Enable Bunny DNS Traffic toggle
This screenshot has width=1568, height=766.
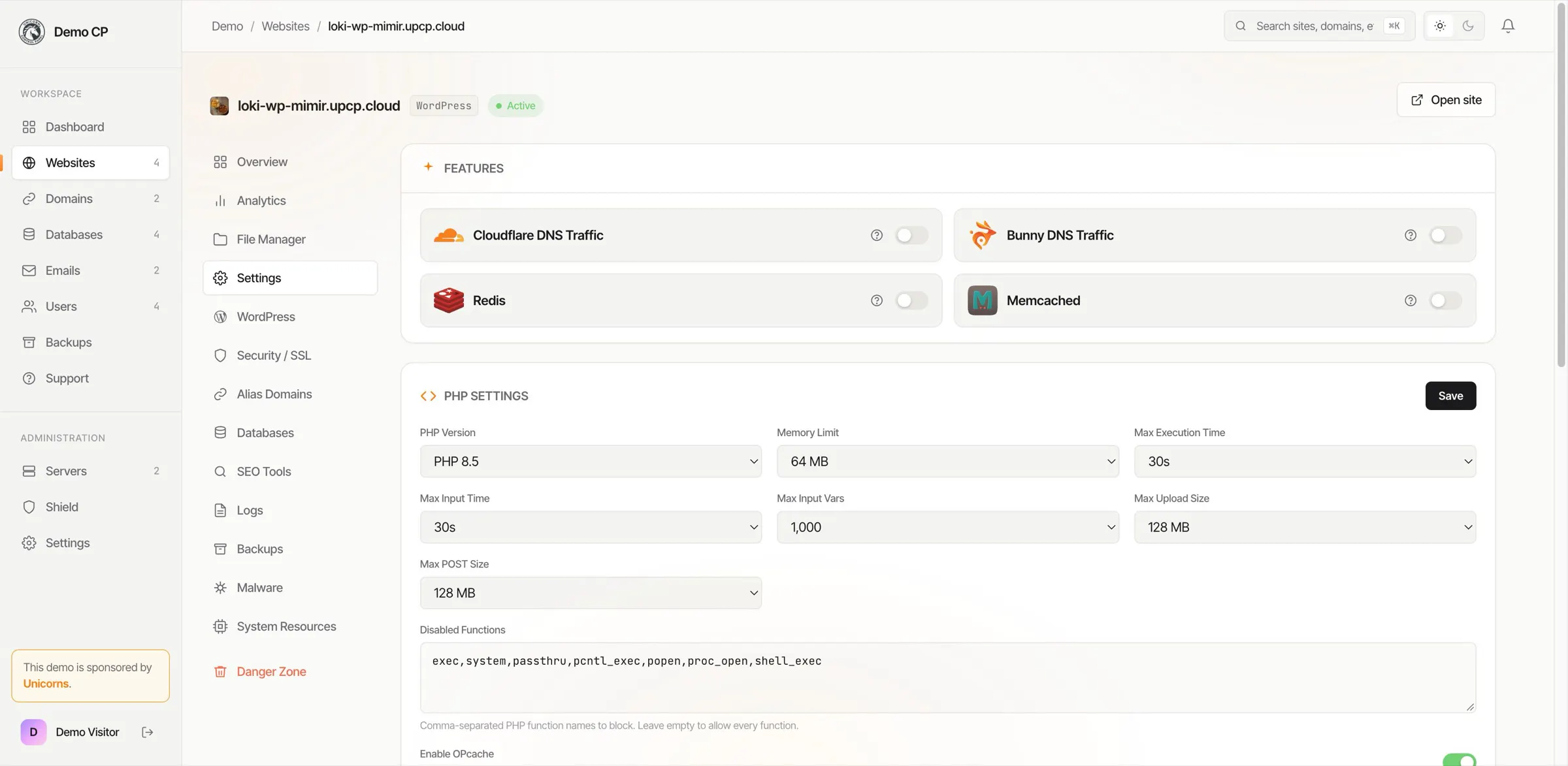click(1445, 235)
